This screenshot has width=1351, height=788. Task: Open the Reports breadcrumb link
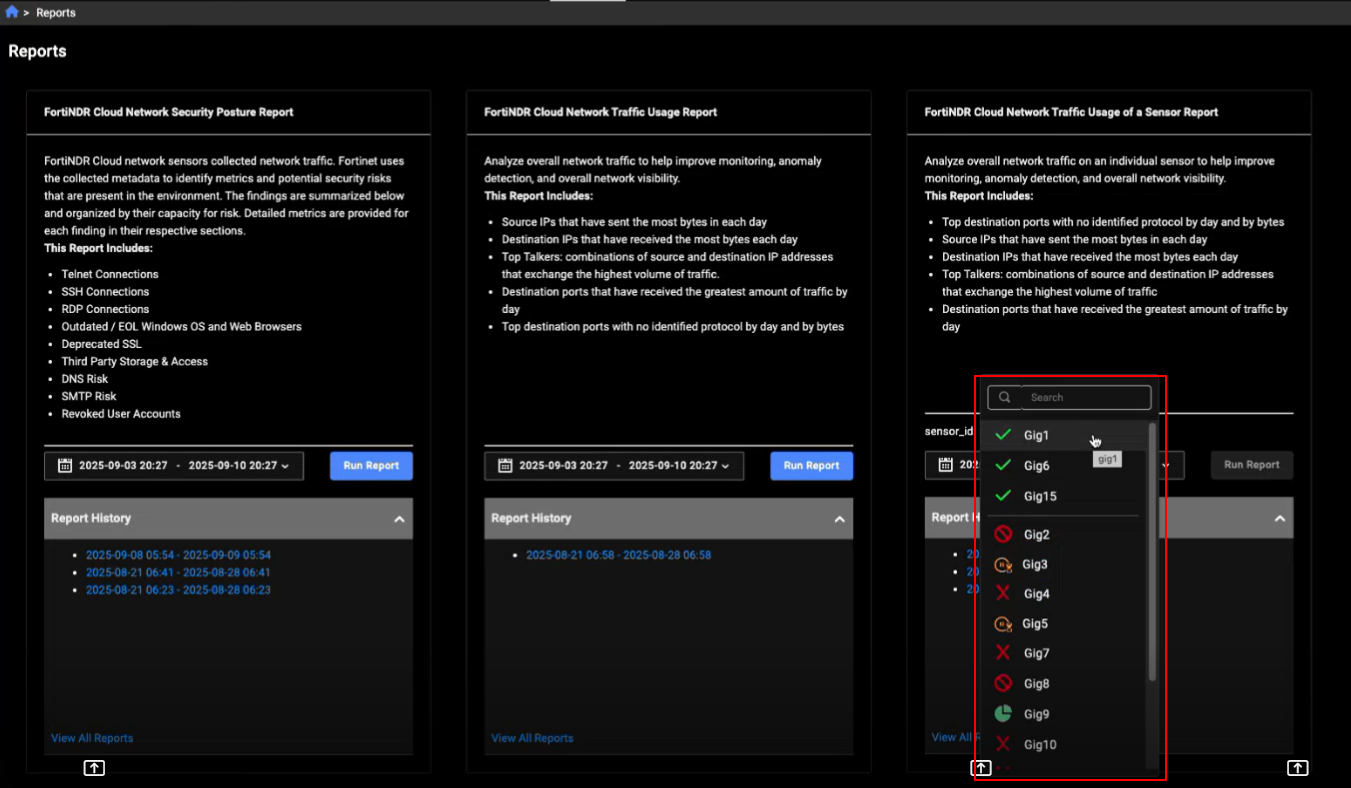coord(56,13)
